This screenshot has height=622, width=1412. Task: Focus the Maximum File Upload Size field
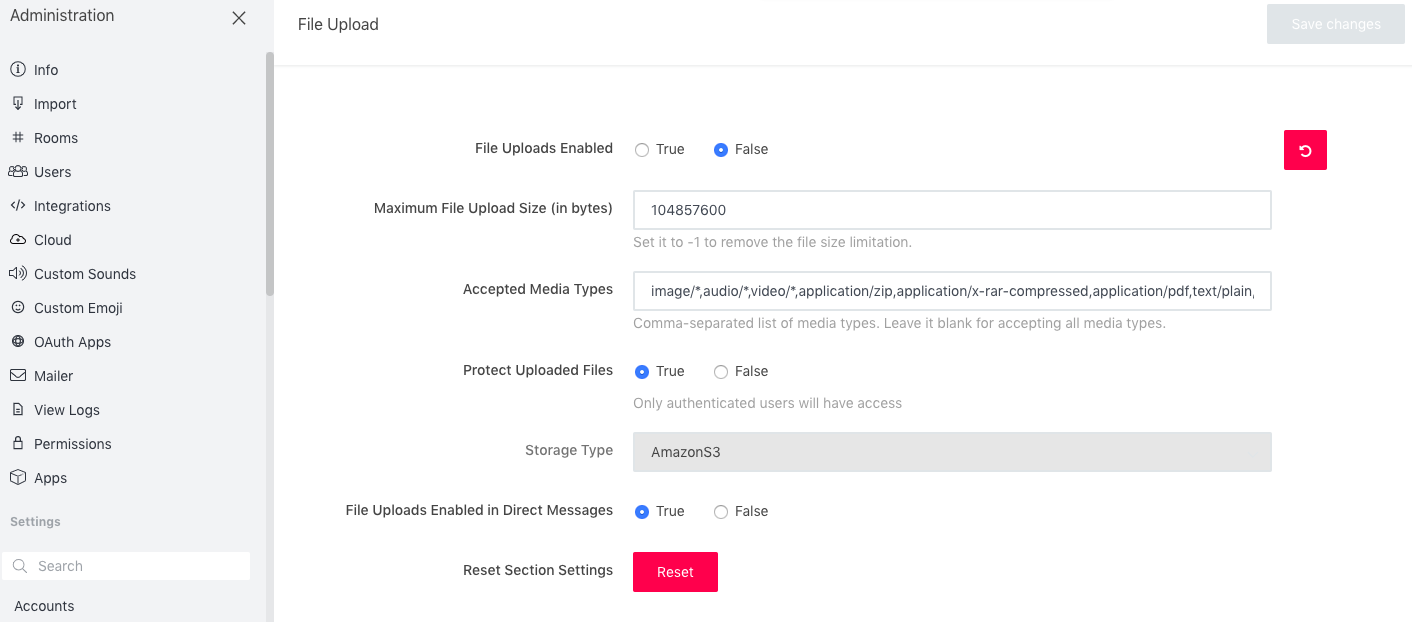tap(952, 210)
